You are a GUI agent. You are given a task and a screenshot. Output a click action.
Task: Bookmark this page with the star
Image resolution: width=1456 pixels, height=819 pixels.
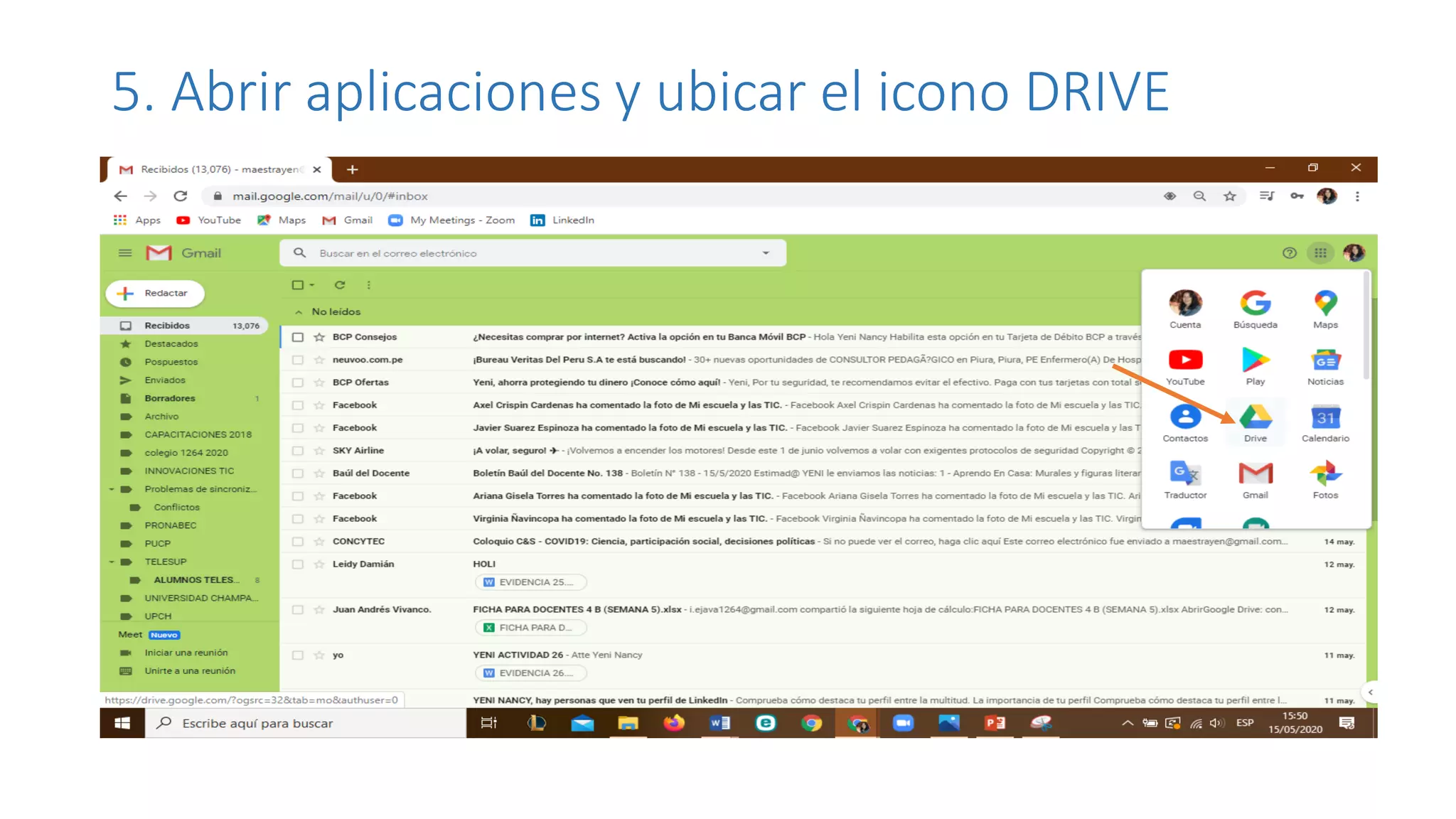[x=1229, y=196]
